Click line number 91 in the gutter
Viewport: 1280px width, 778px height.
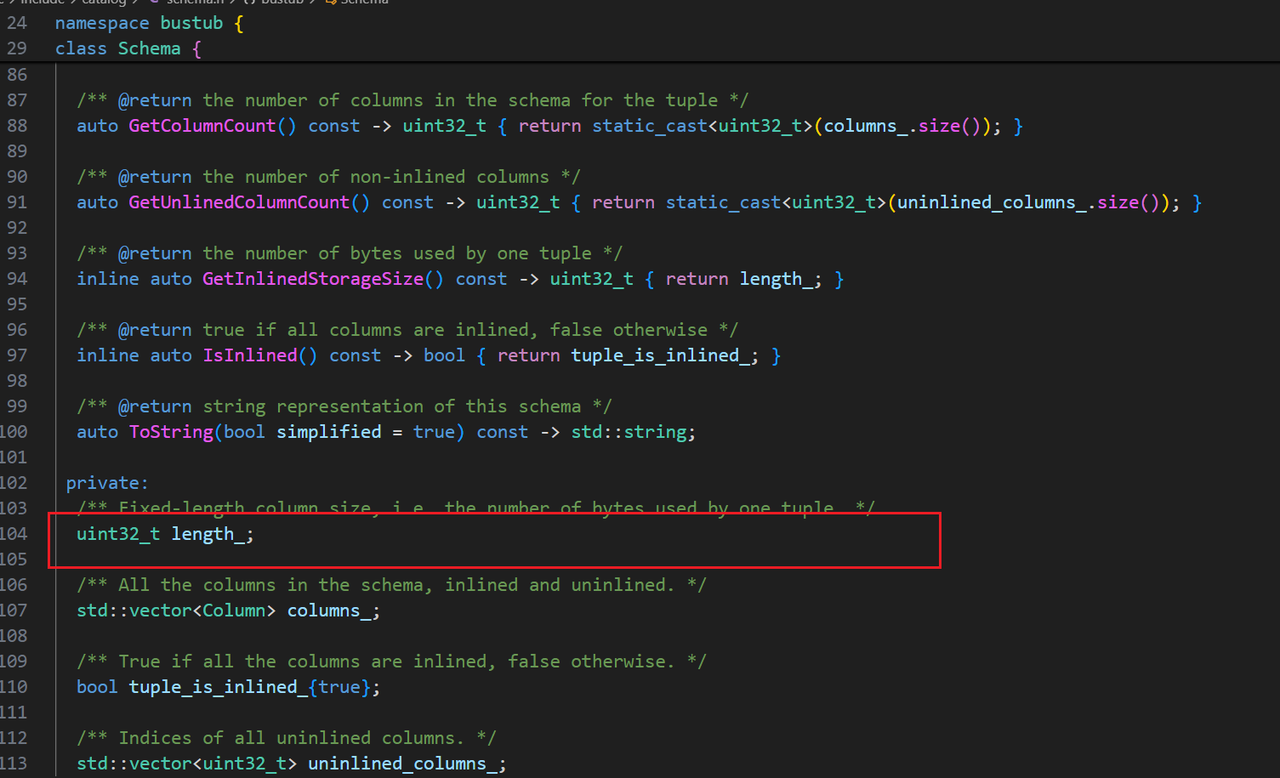click(17, 202)
